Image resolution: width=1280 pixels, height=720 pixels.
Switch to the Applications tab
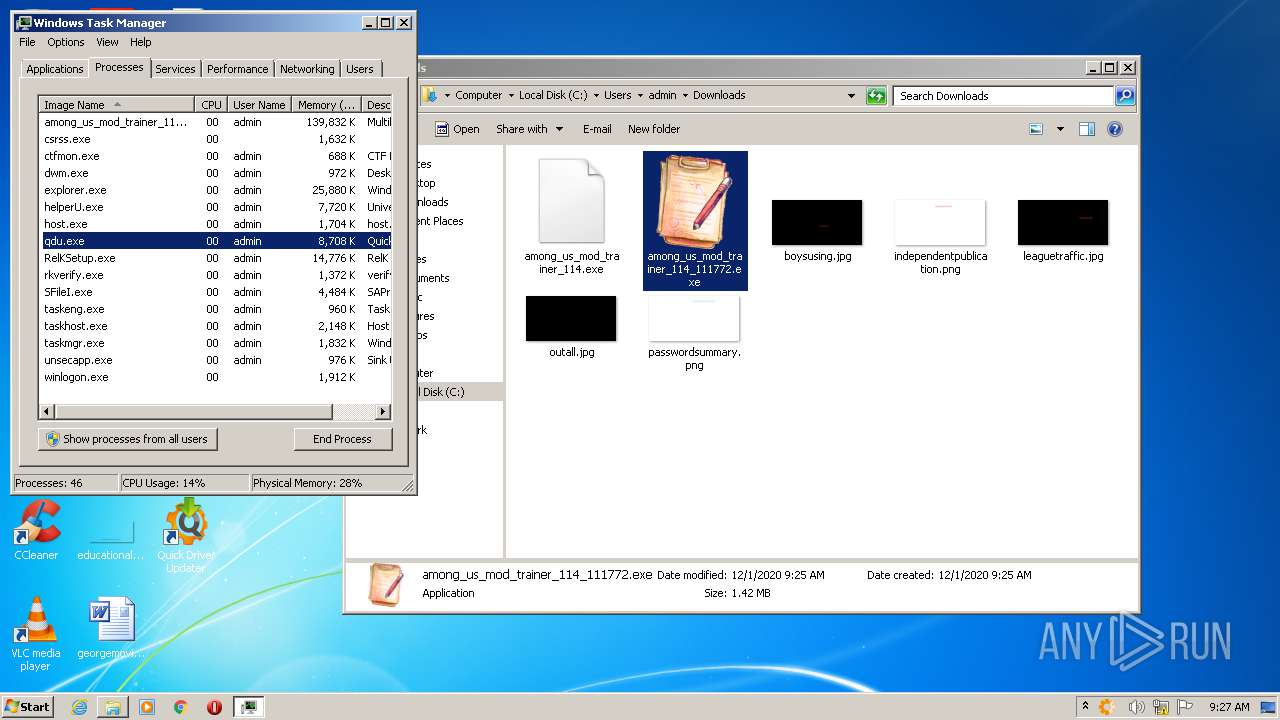click(54, 69)
